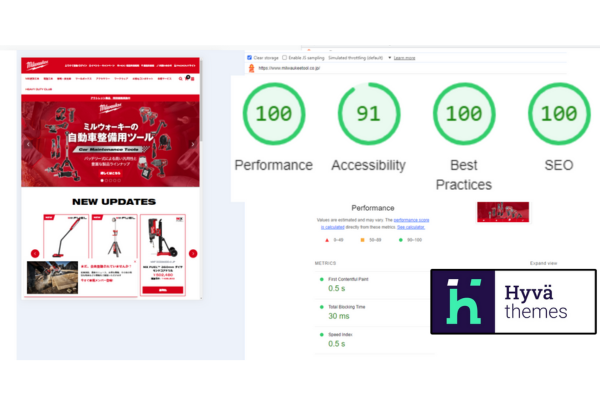Click previous arrow on New Updates carousel
Screen dimensions: 600x400
(34, 253)
